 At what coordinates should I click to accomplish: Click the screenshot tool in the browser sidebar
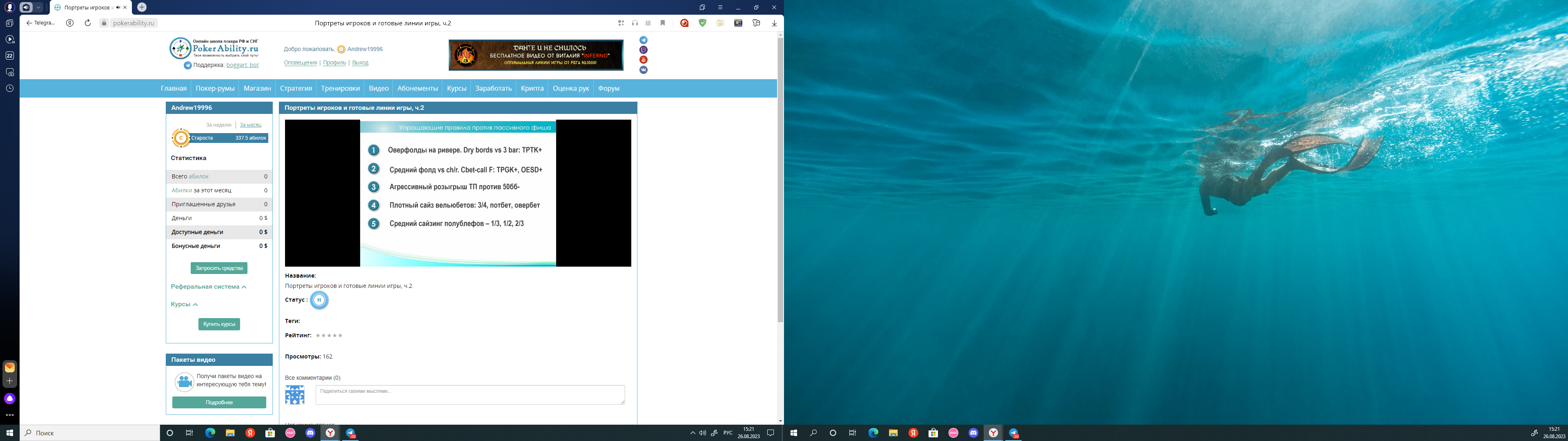10,72
